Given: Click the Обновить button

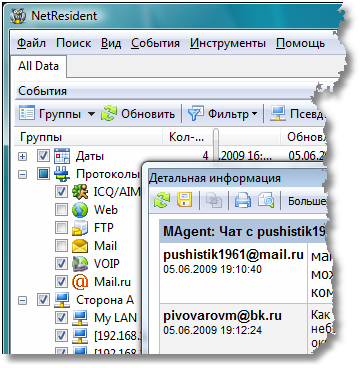Looking at the screenshot, I should (138, 114).
